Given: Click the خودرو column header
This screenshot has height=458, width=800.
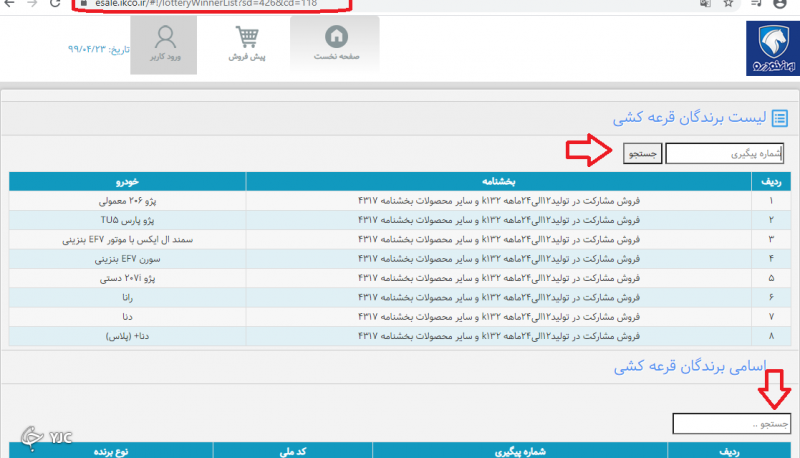Looking at the screenshot, I should (128, 181).
